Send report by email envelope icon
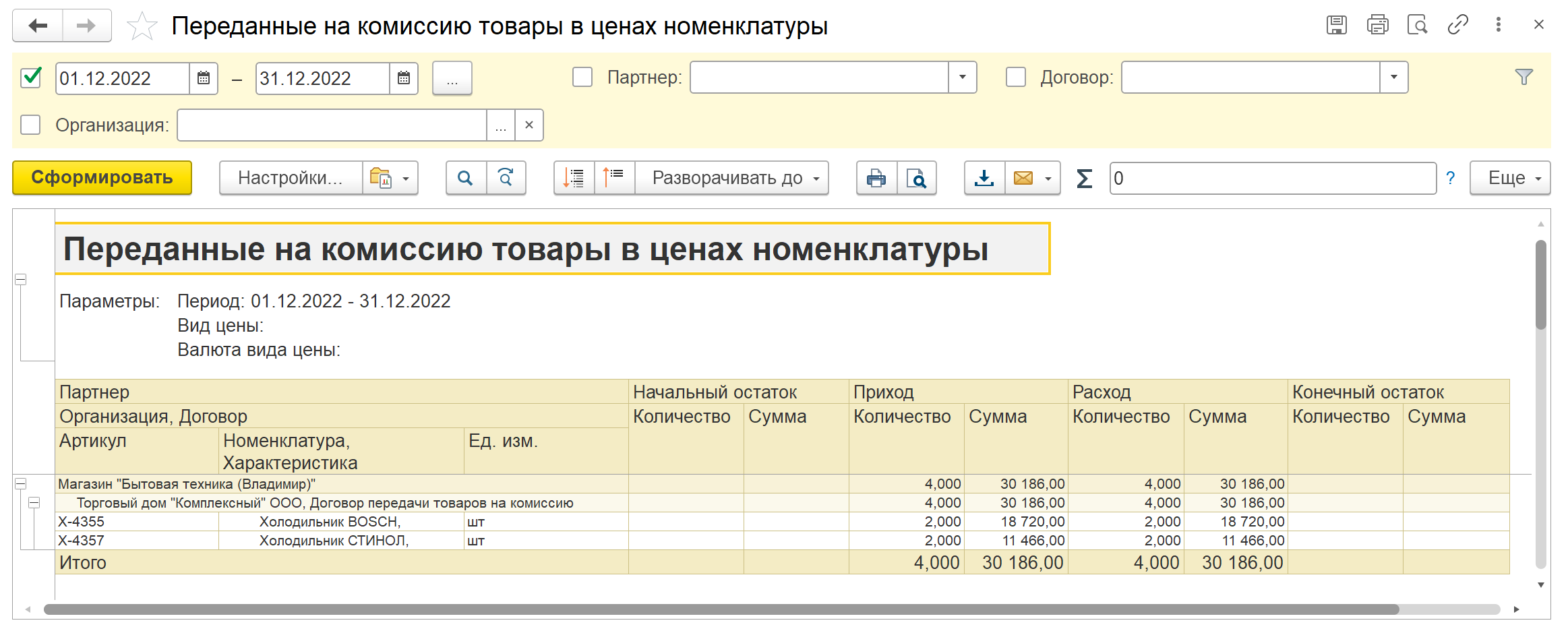1568x631 pixels. pos(1023,178)
